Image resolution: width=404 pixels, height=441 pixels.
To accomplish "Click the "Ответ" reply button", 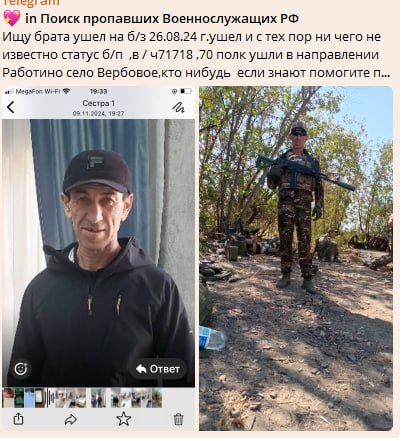I will click(x=158, y=369).
